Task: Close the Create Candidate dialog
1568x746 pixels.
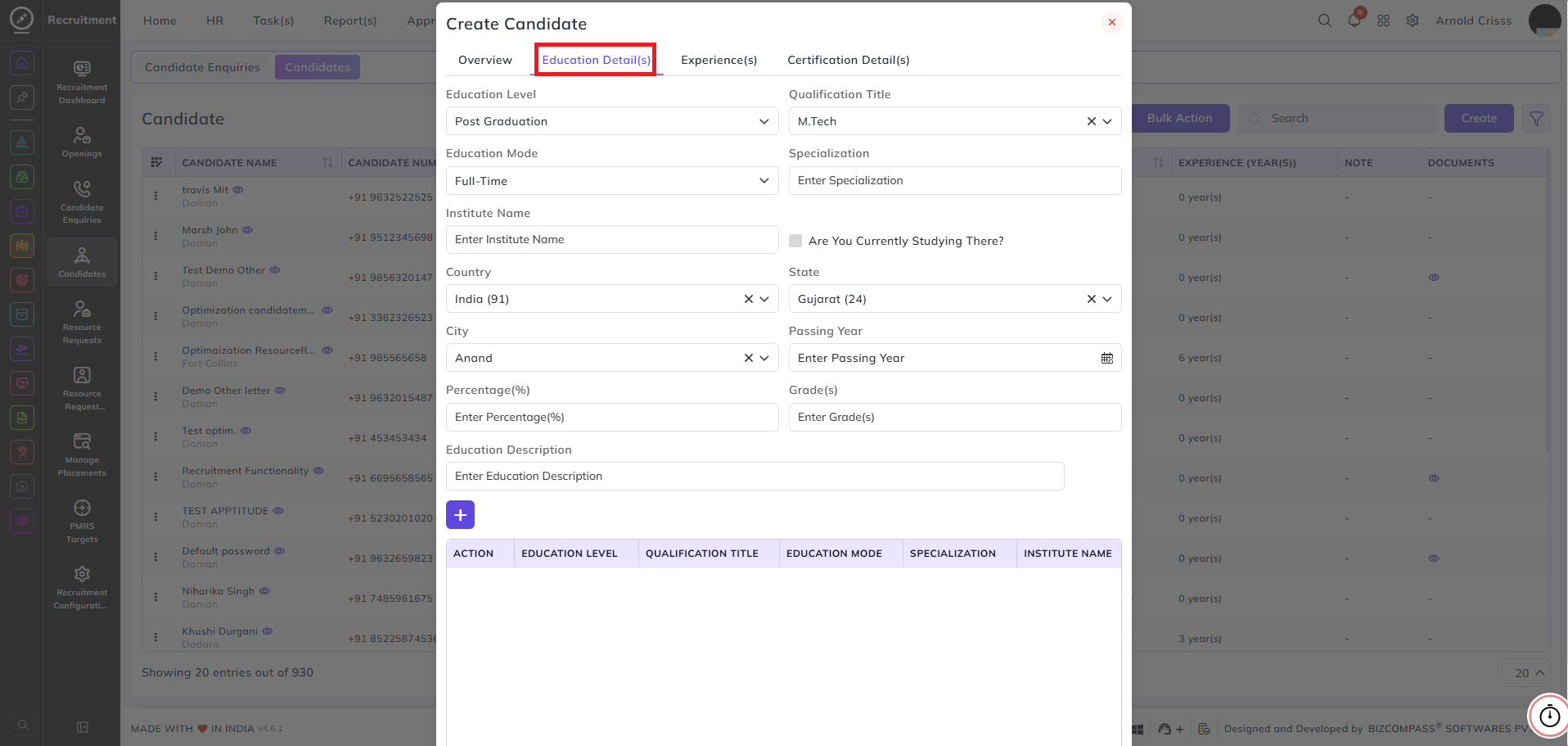Action: pos(1111,23)
